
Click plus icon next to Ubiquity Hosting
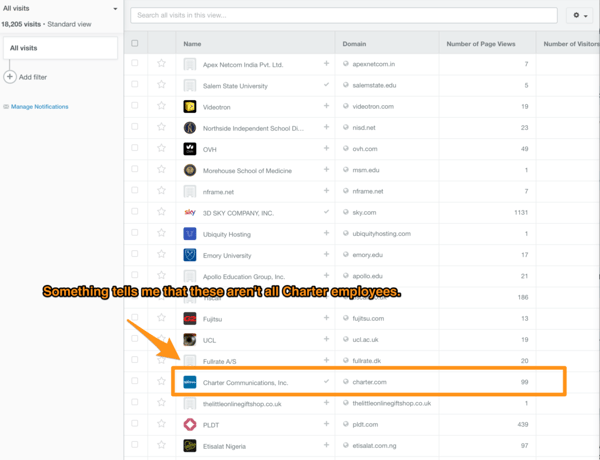coord(326,233)
